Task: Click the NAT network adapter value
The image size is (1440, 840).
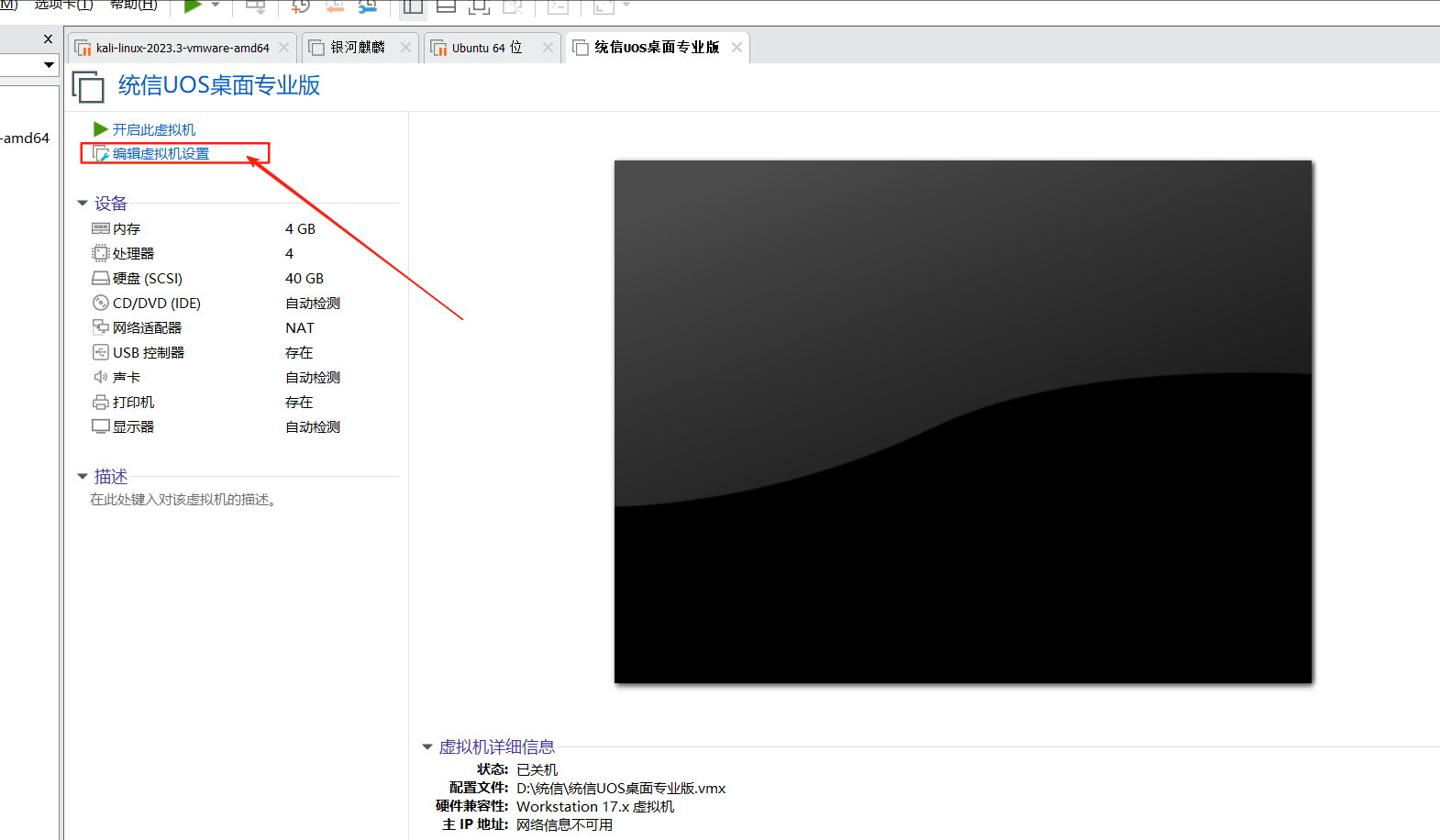Action: 300,328
